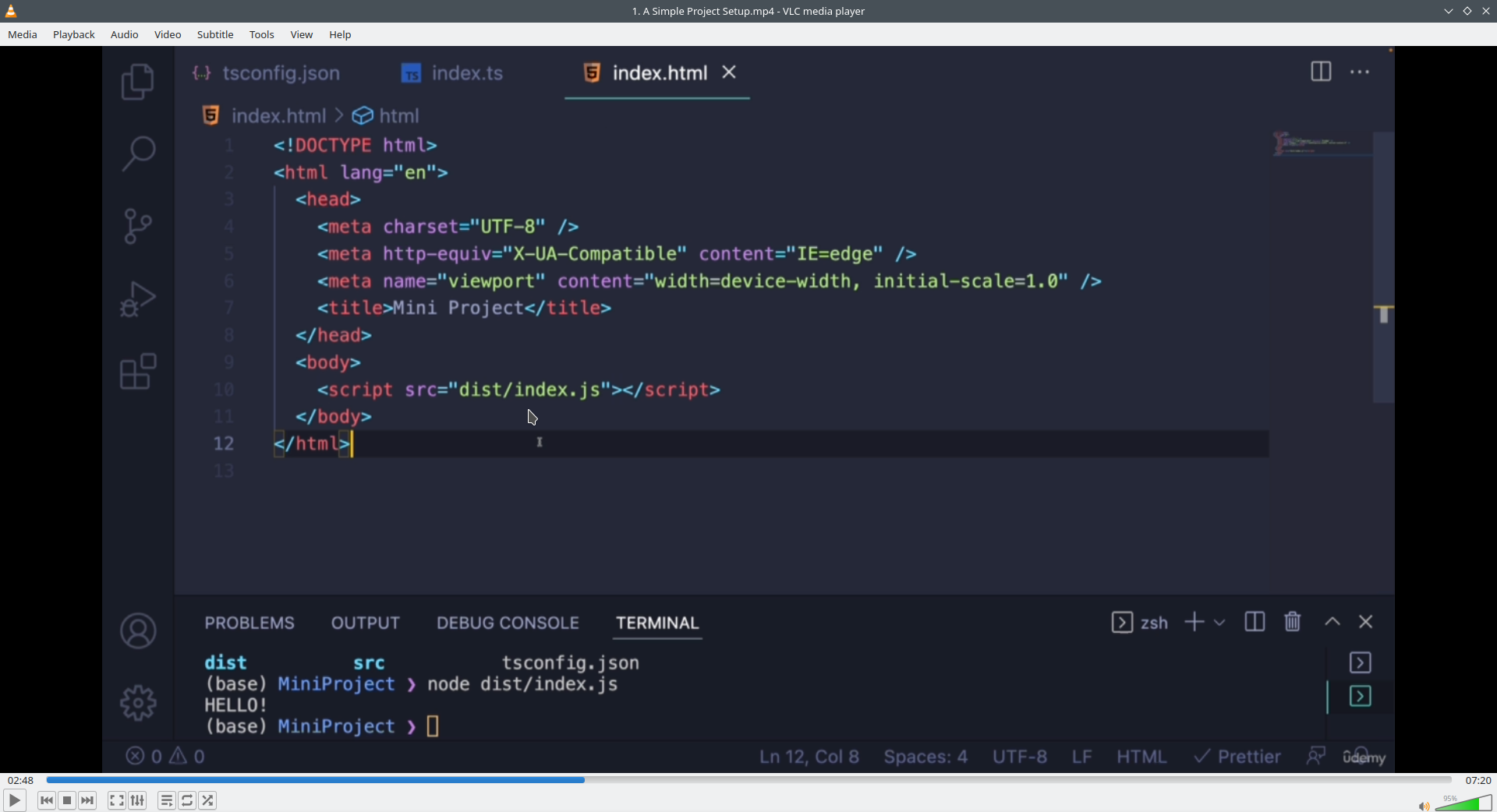The height and width of the screenshot is (812, 1497).
Task: Open the Playback menu
Action: pyautogui.click(x=74, y=34)
